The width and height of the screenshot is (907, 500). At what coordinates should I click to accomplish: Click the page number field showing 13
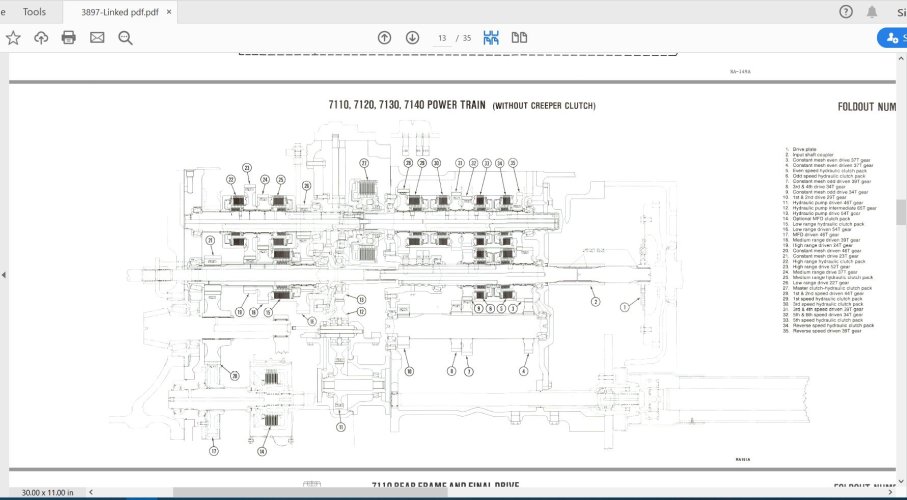(x=442, y=38)
